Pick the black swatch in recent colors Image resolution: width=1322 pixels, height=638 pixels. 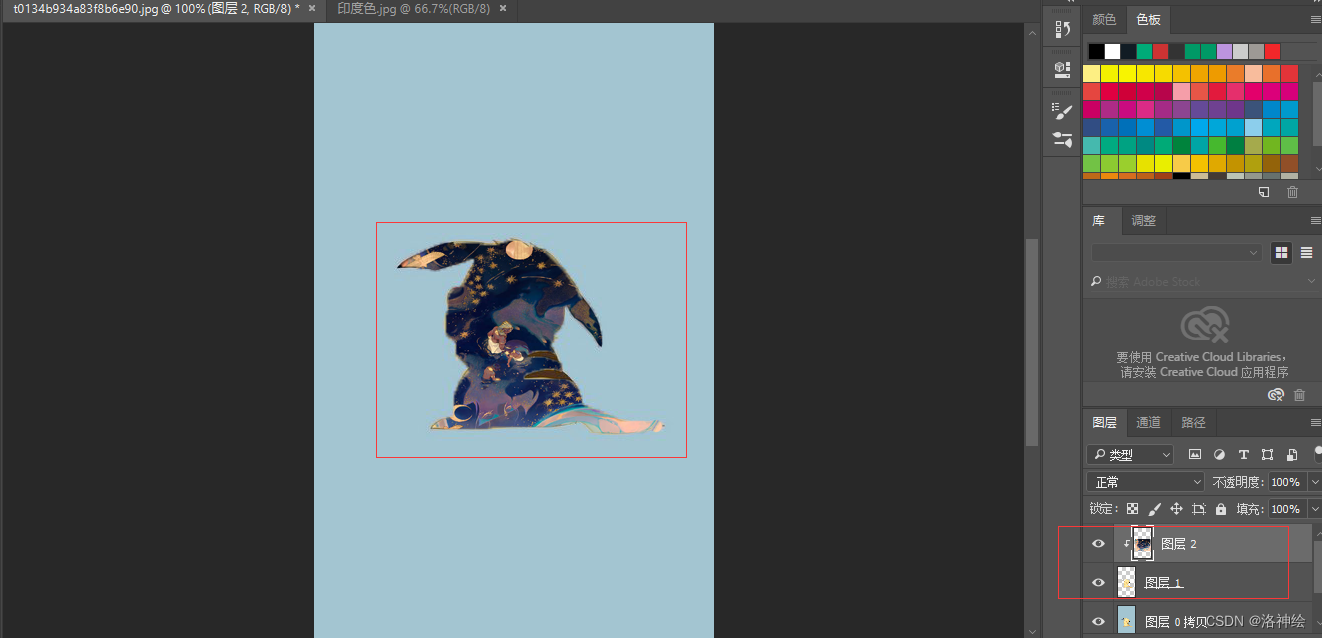1097,51
